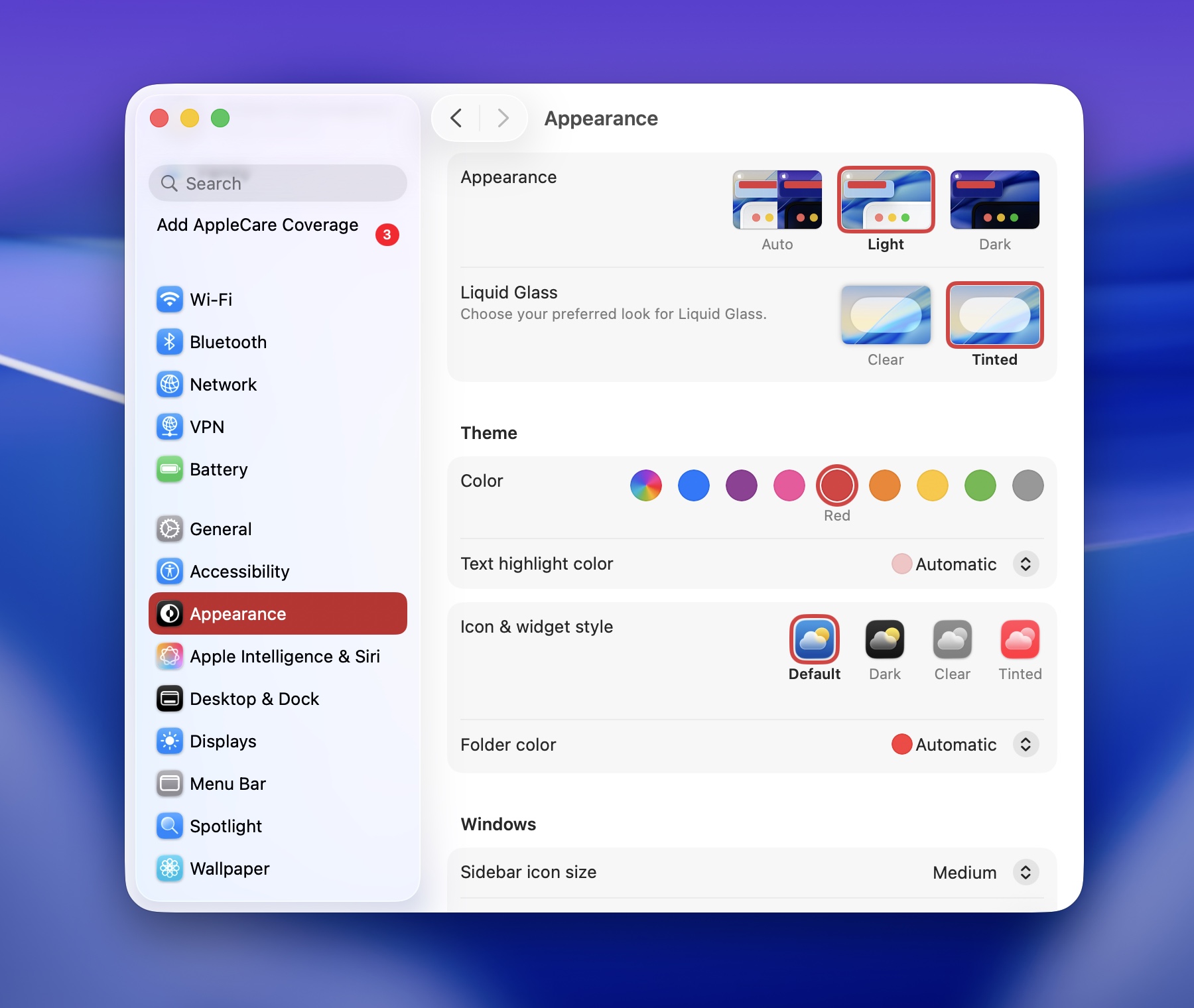Viewport: 1194px width, 1008px height.
Task: Navigate back with the left chevron
Action: pyautogui.click(x=456, y=119)
